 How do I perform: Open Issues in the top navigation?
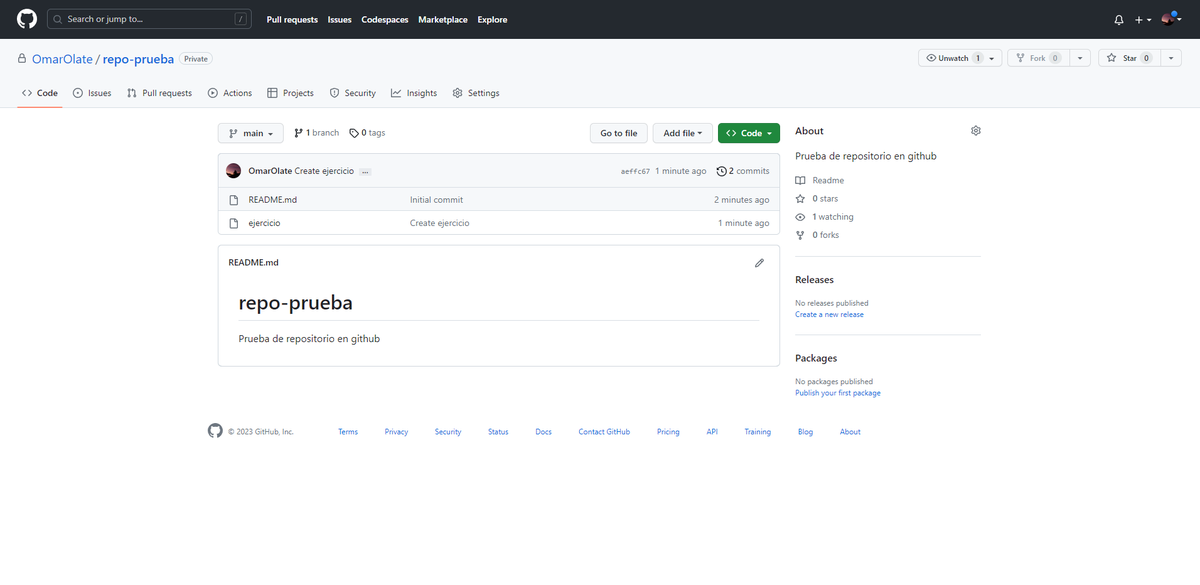[x=340, y=19]
